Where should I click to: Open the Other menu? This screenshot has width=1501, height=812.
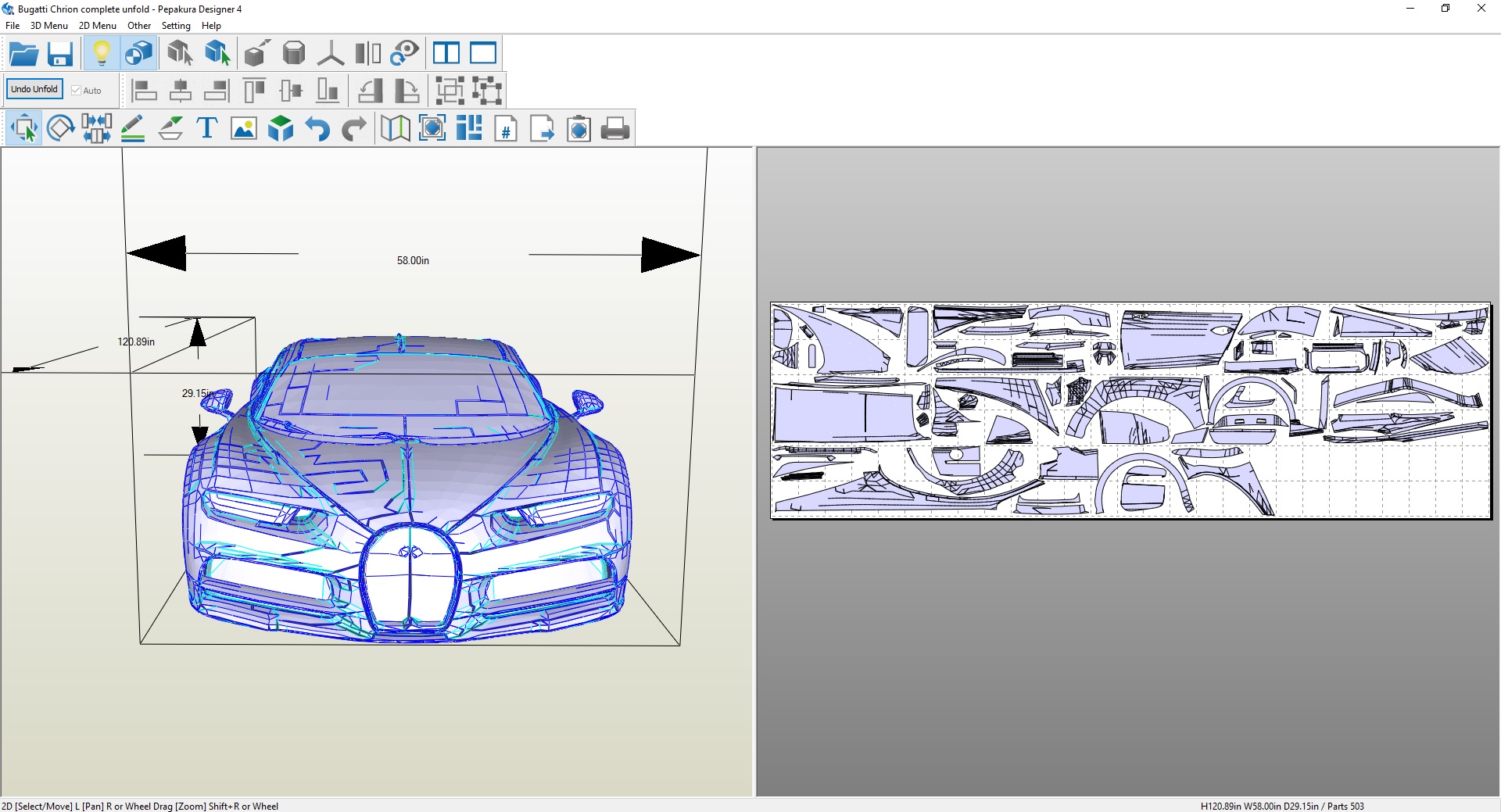(139, 26)
